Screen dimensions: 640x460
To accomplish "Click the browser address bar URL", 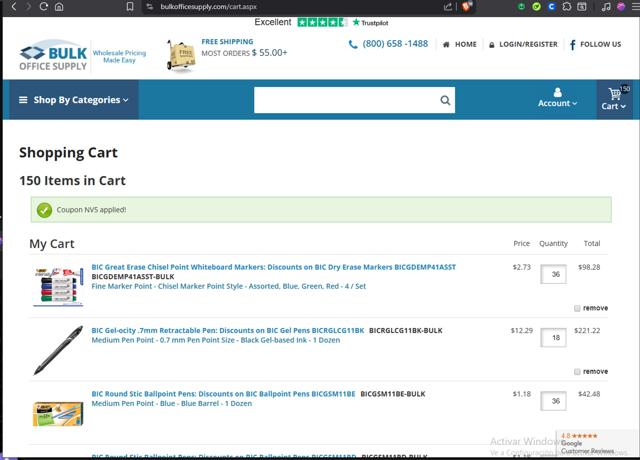I will coord(209,7).
